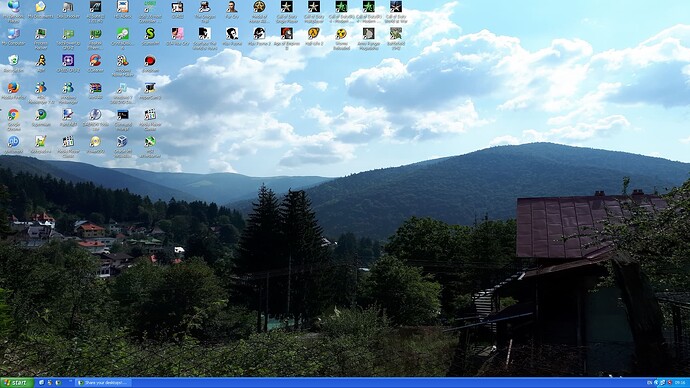Open HyperCam 2 shortcut
This screenshot has width=690, height=388.
point(150,88)
